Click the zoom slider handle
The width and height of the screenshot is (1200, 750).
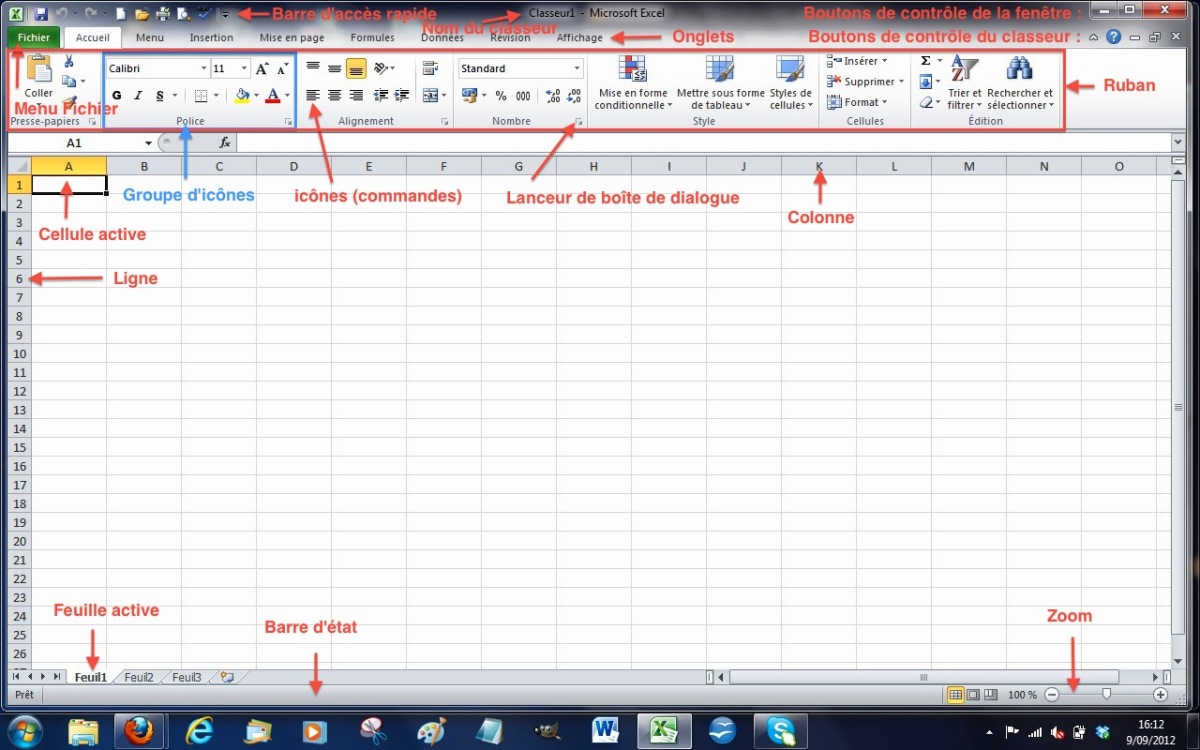pos(1106,693)
